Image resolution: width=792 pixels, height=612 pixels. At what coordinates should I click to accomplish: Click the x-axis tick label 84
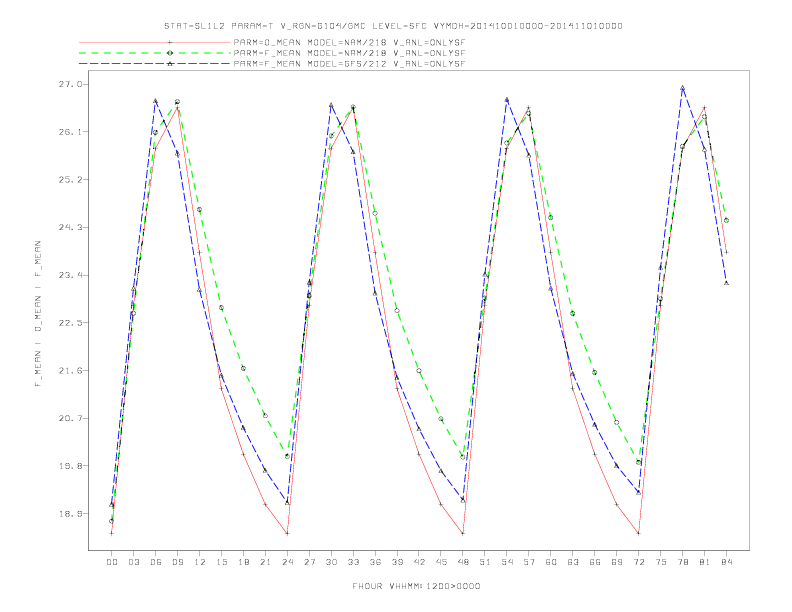tap(727, 562)
